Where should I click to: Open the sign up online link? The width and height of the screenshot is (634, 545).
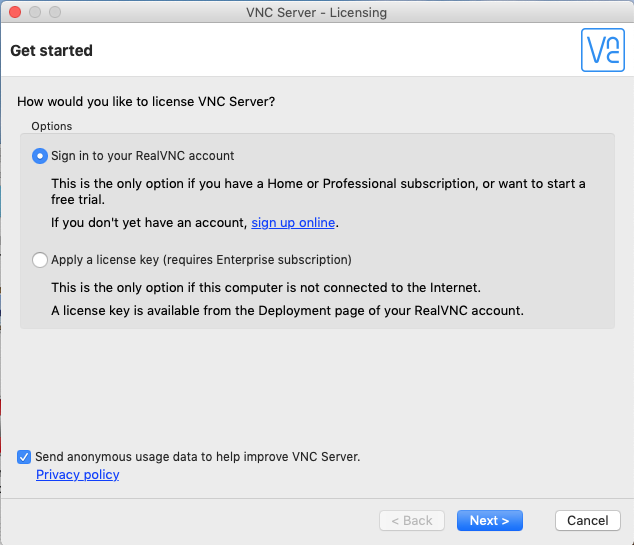pos(293,222)
